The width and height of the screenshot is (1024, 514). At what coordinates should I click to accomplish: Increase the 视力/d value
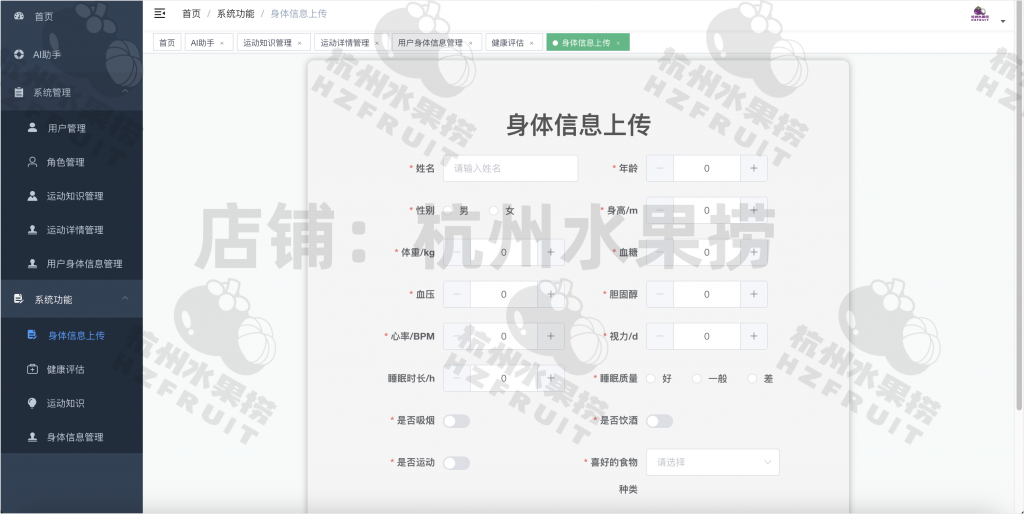point(754,336)
